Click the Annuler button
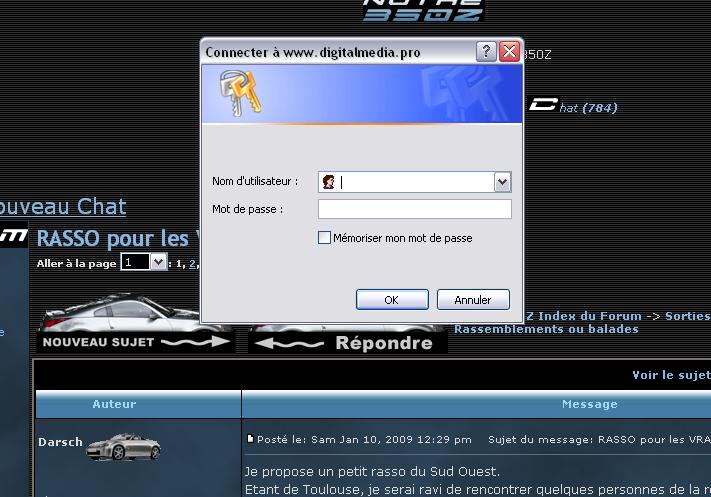The image size is (711, 497). (x=473, y=300)
